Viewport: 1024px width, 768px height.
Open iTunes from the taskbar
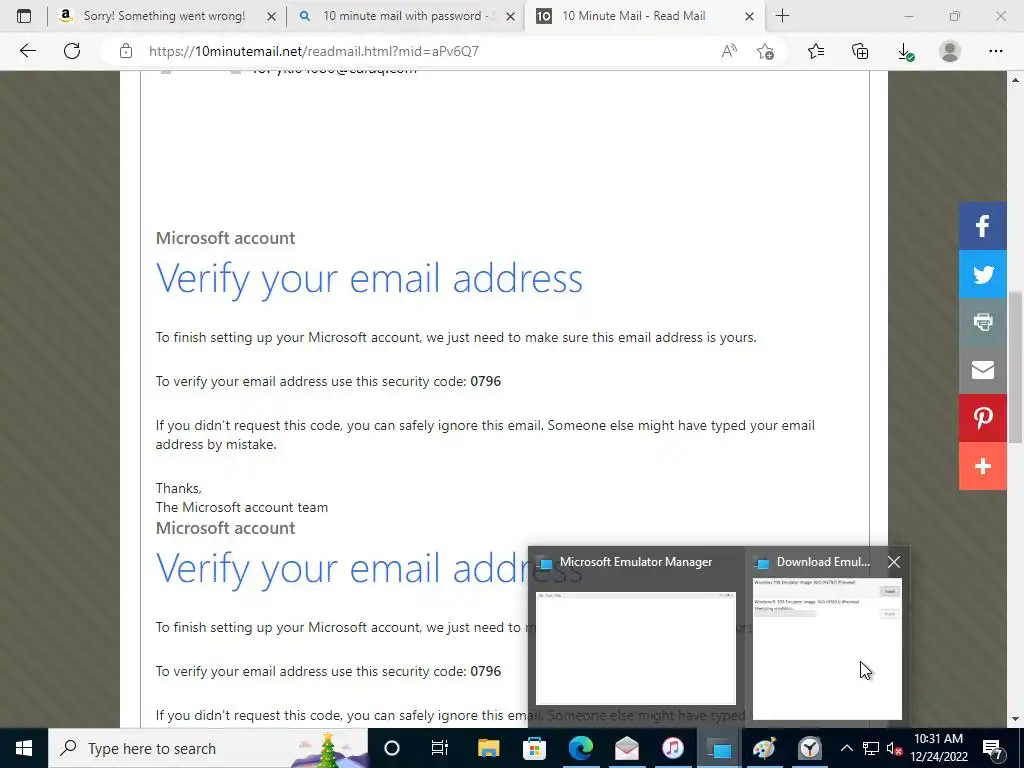[673, 748]
